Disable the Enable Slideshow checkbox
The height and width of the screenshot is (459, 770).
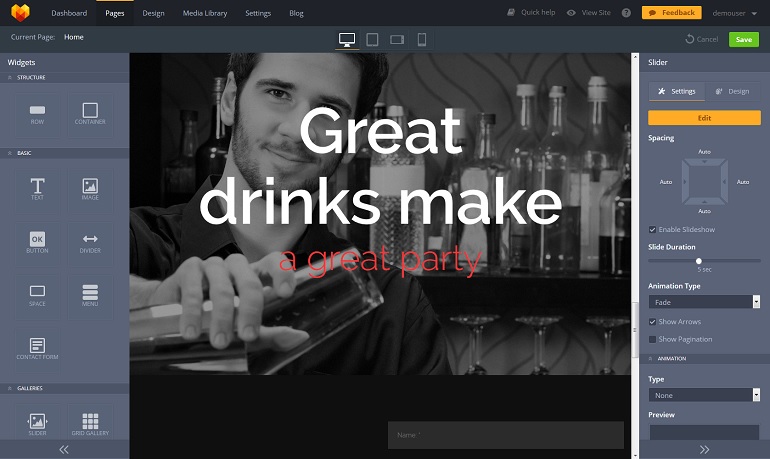tap(653, 229)
